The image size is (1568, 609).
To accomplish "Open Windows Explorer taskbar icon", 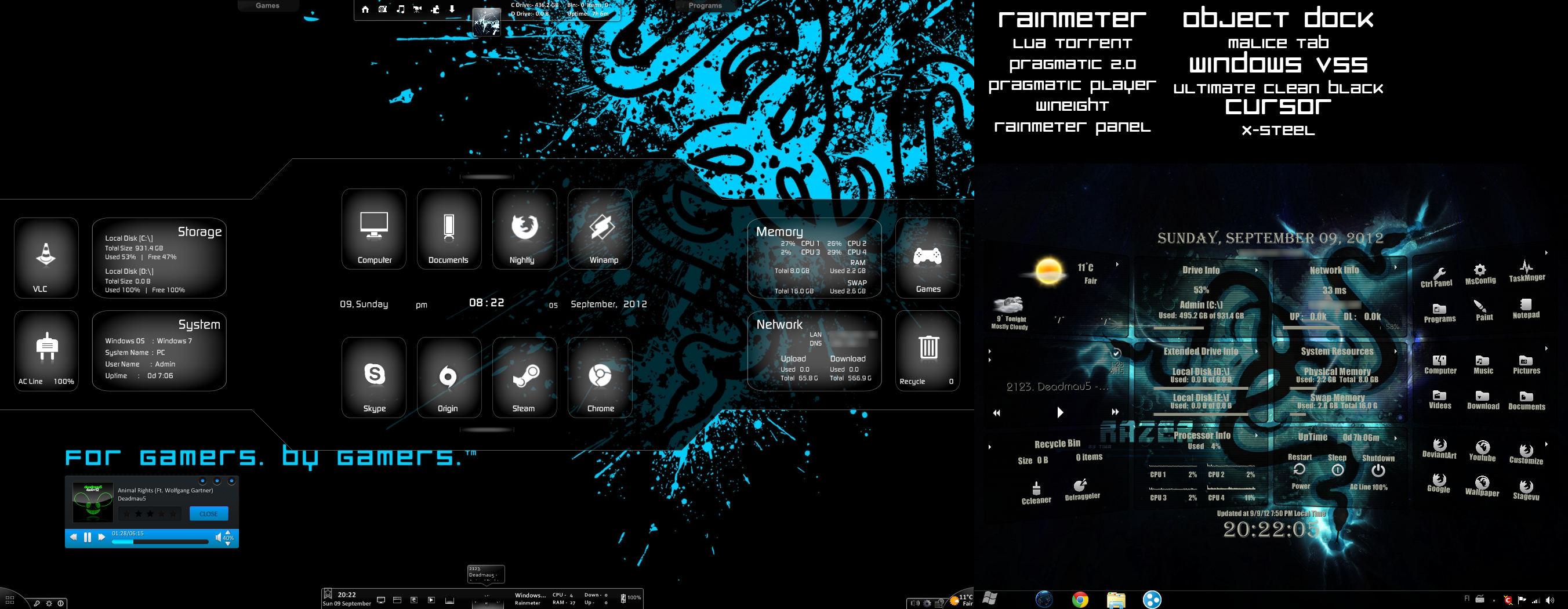I will click(1116, 600).
